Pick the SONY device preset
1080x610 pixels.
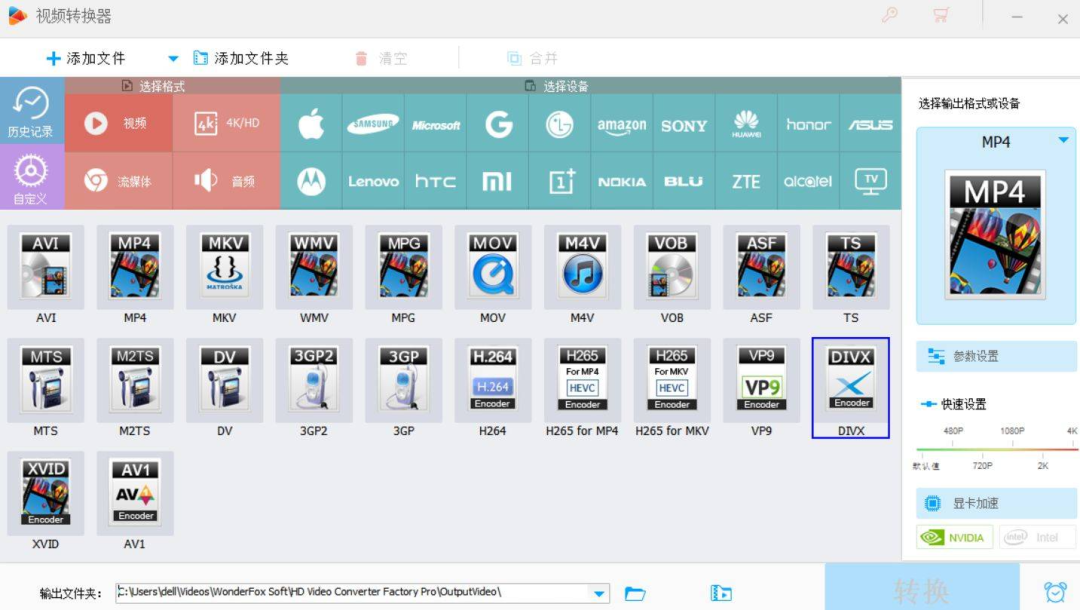[x=684, y=124]
